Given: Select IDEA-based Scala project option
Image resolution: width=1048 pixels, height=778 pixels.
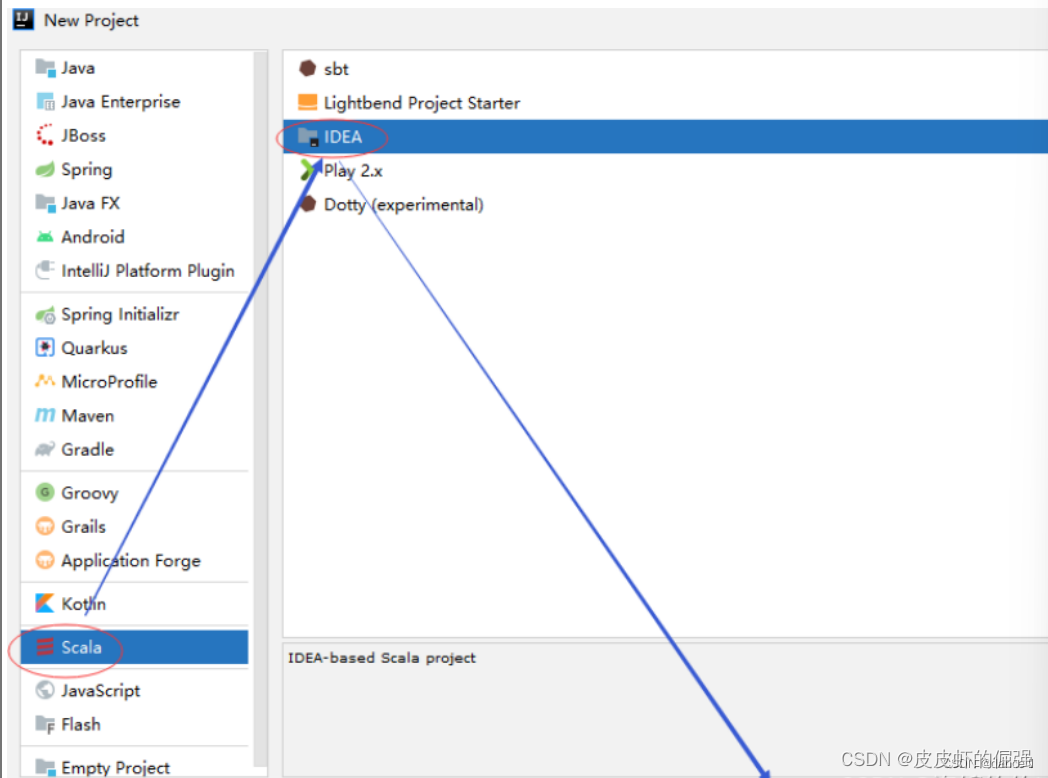Looking at the screenshot, I should point(665,136).
